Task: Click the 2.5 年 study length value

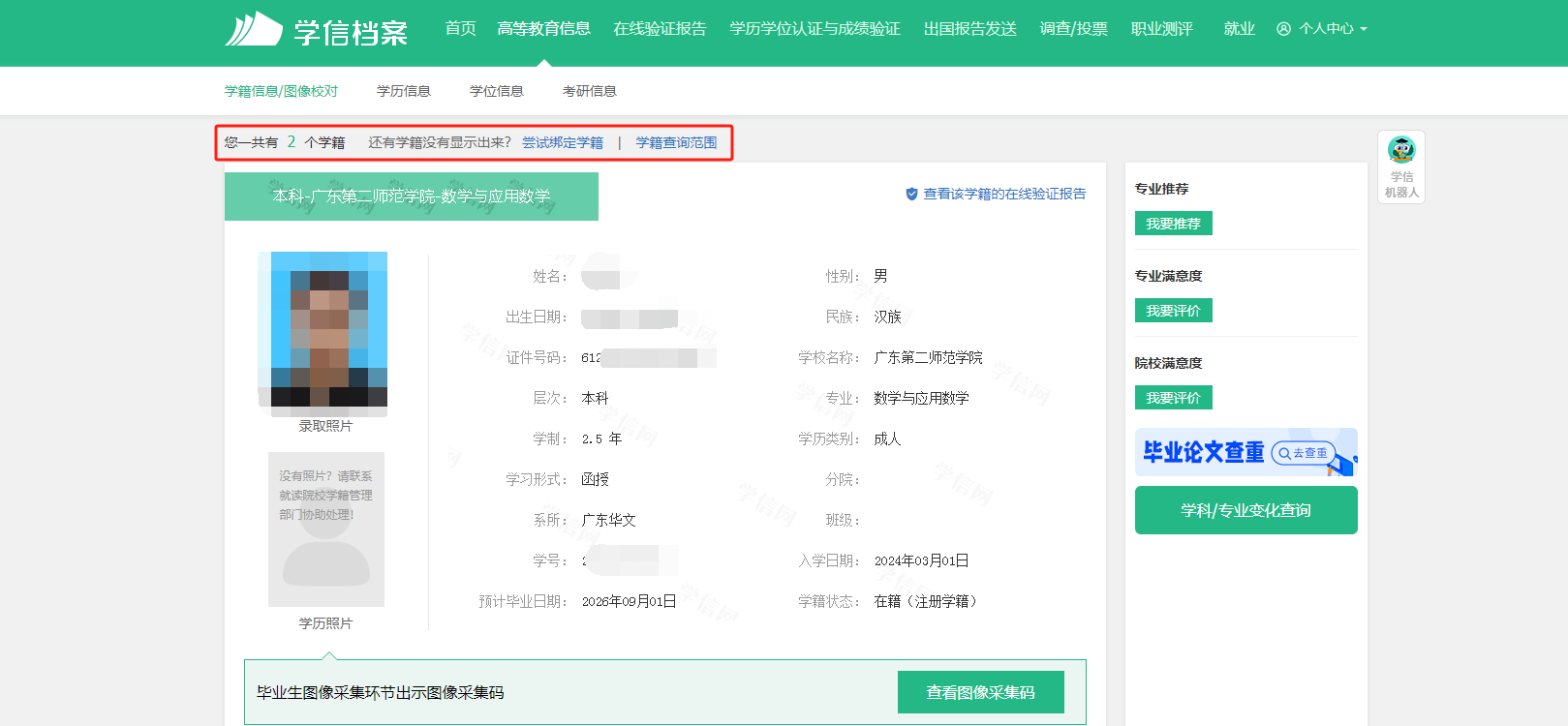Action: (x=601, y=439)
